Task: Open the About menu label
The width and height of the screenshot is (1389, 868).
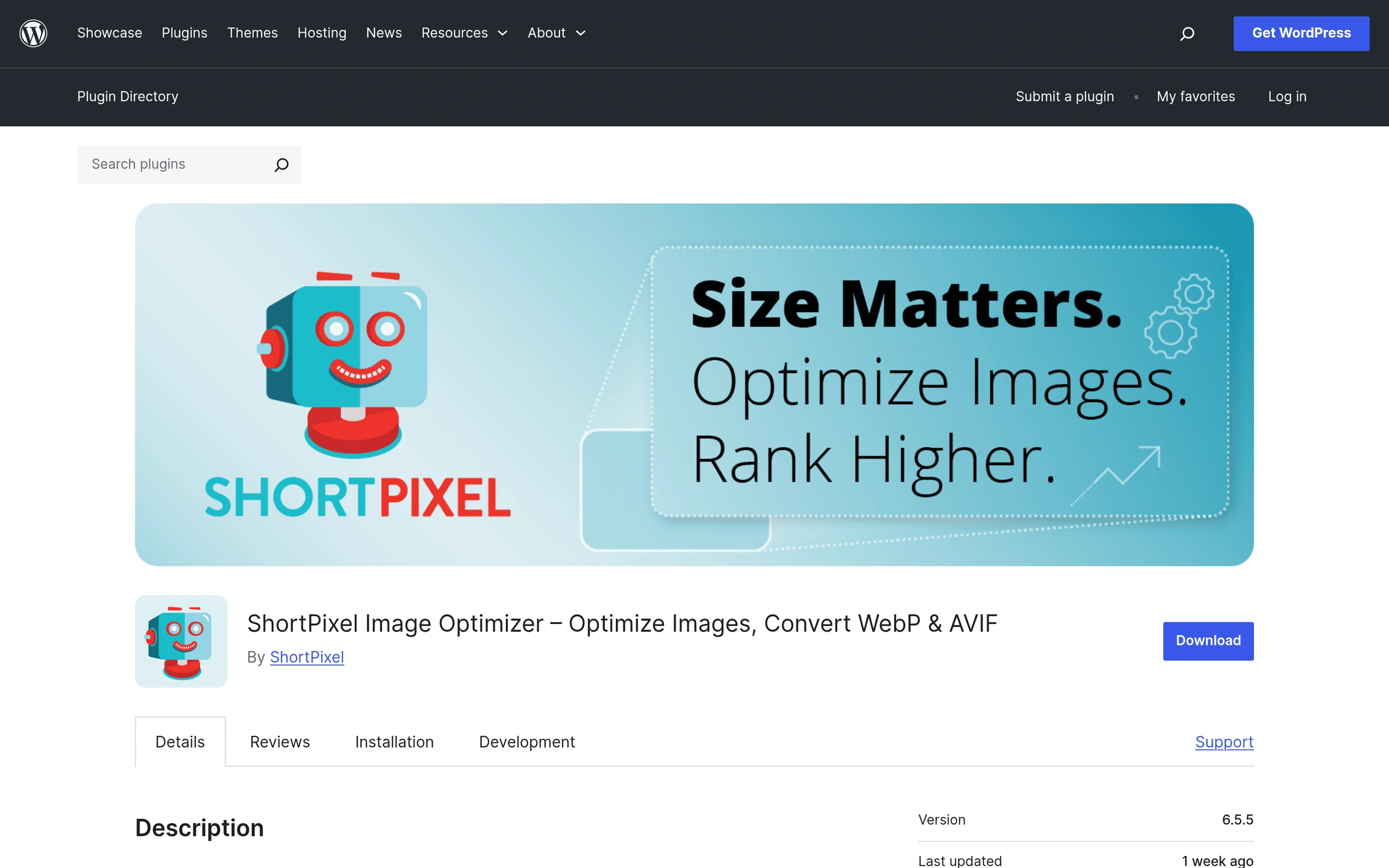Action: [546, 33]
